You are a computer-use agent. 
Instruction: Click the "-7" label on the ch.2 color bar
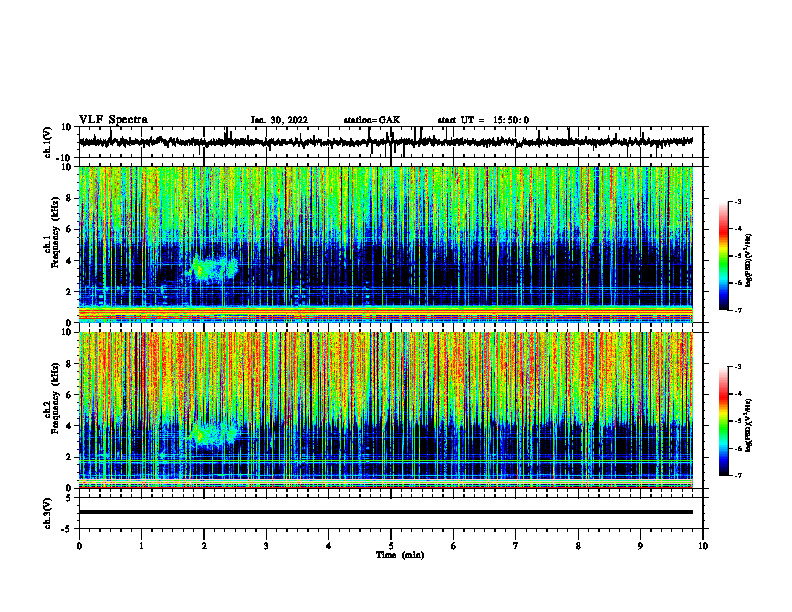pyautogui.click(x=737, y=476)
